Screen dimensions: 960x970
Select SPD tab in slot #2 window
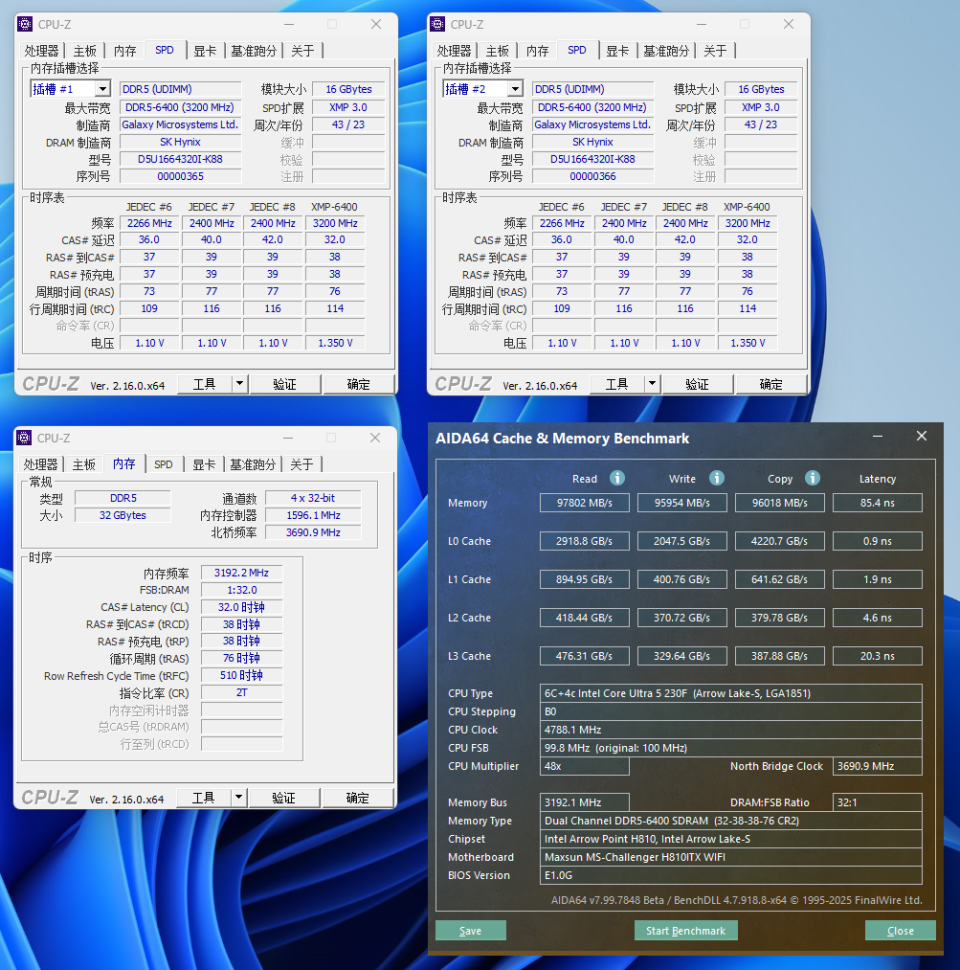(x=576, y=50)
